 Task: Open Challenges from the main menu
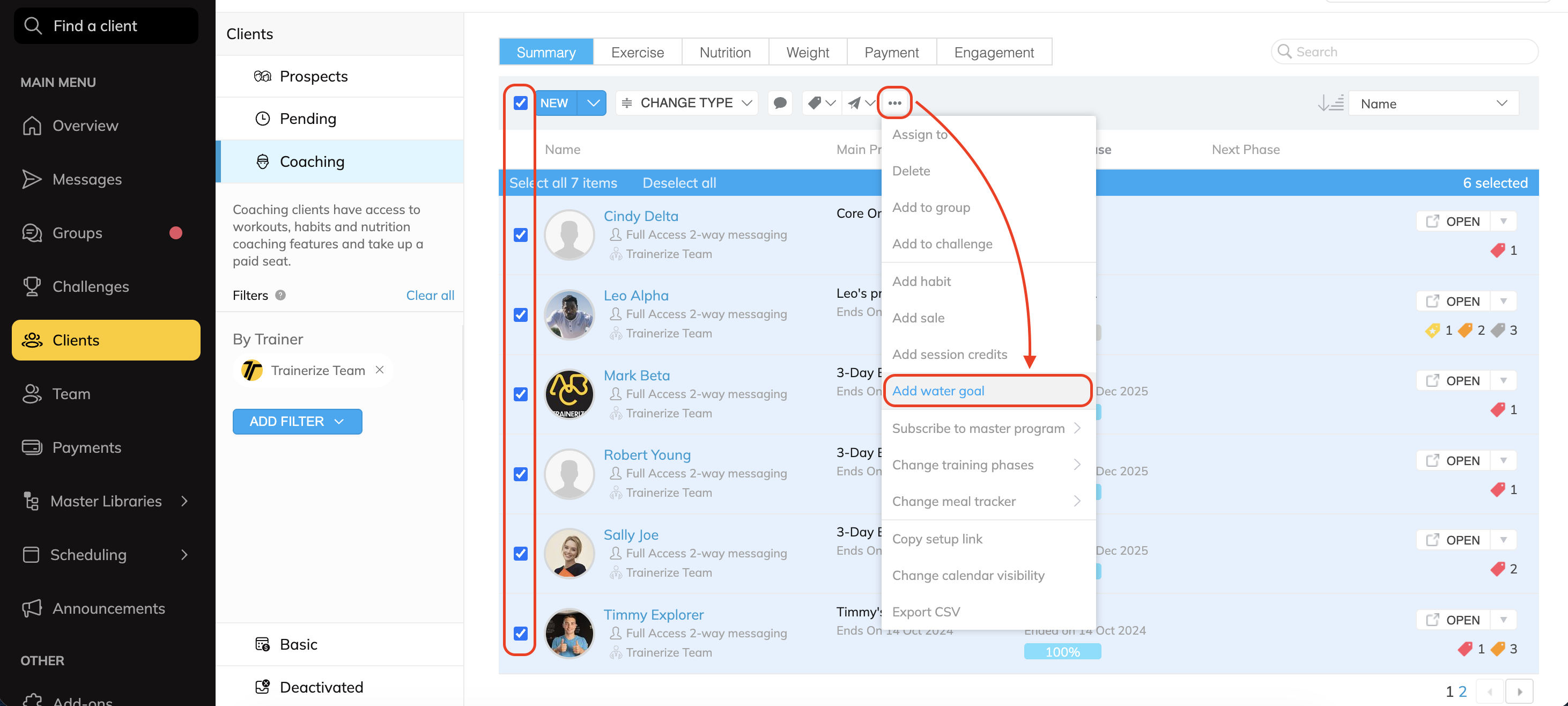(91, 286)
